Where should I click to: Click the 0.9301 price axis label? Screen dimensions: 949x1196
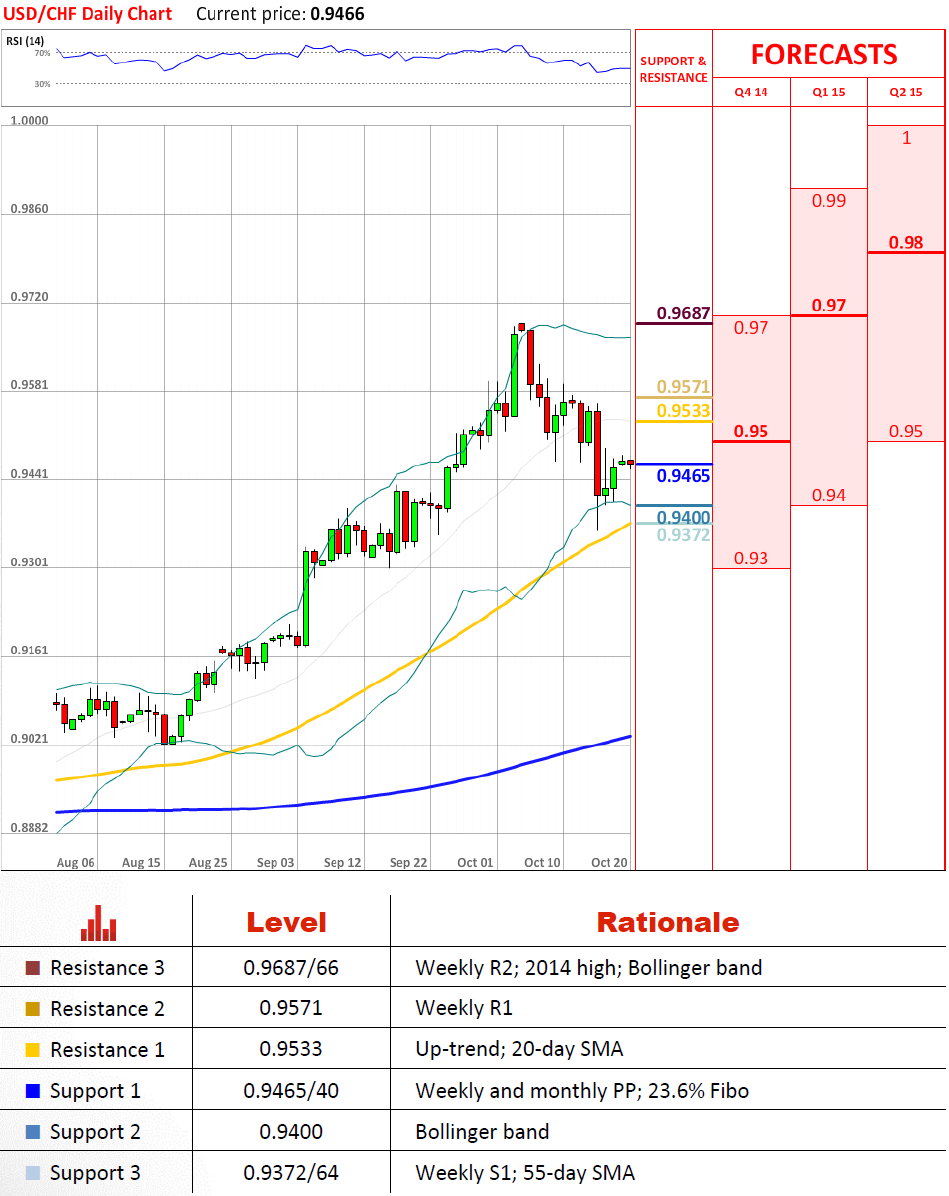click(29, 562)
